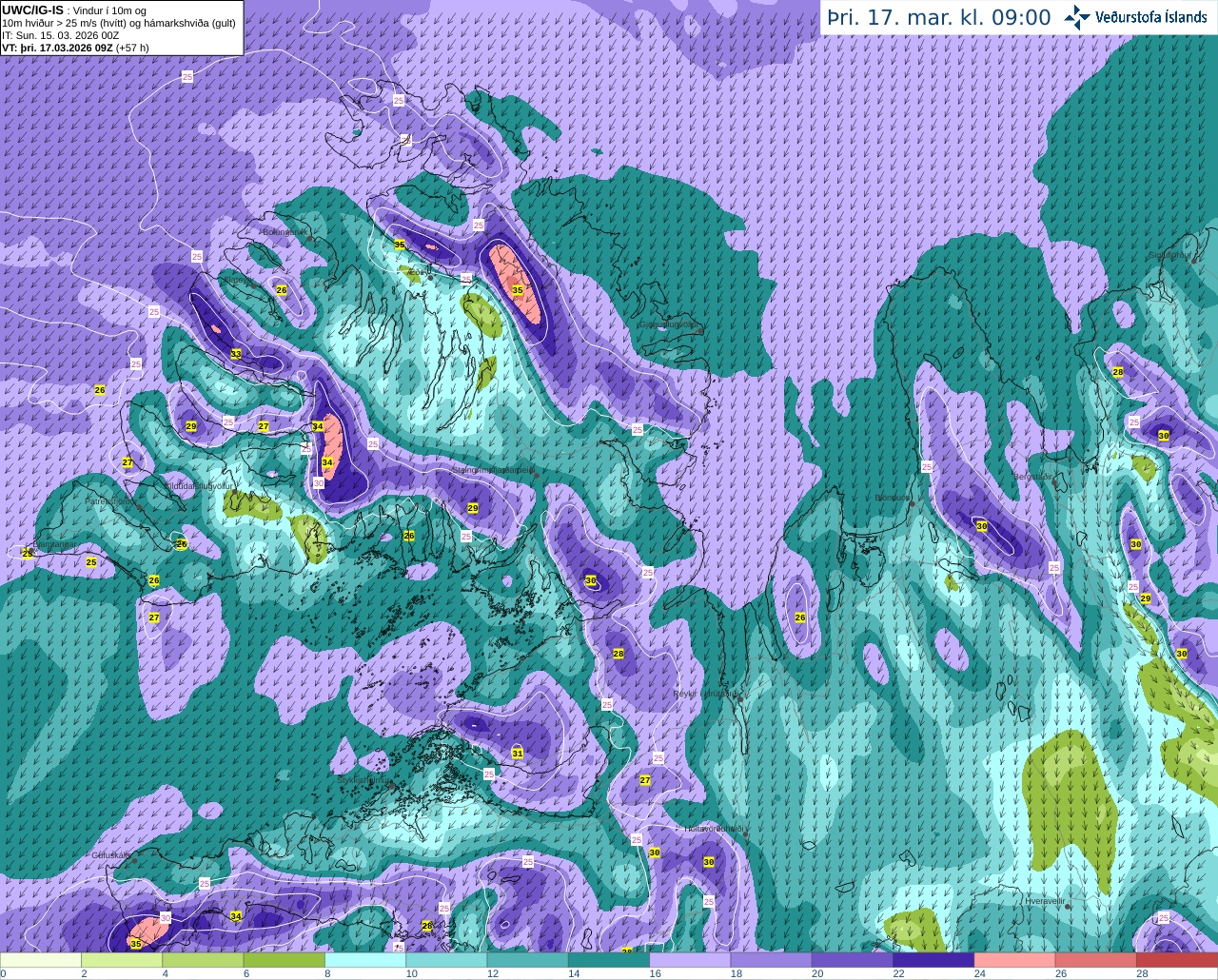The image size is (1218, 980).
Task: Click the Blönduós place label
Action: (893, 498)
